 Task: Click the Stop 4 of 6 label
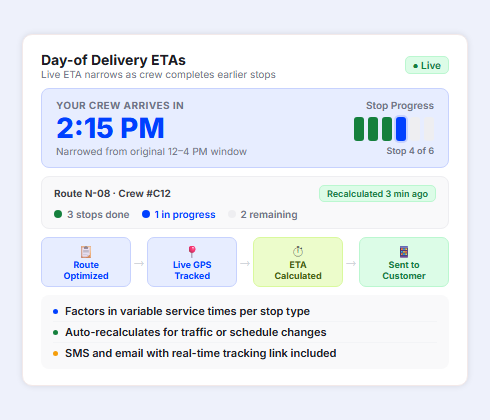coord(410,151)
